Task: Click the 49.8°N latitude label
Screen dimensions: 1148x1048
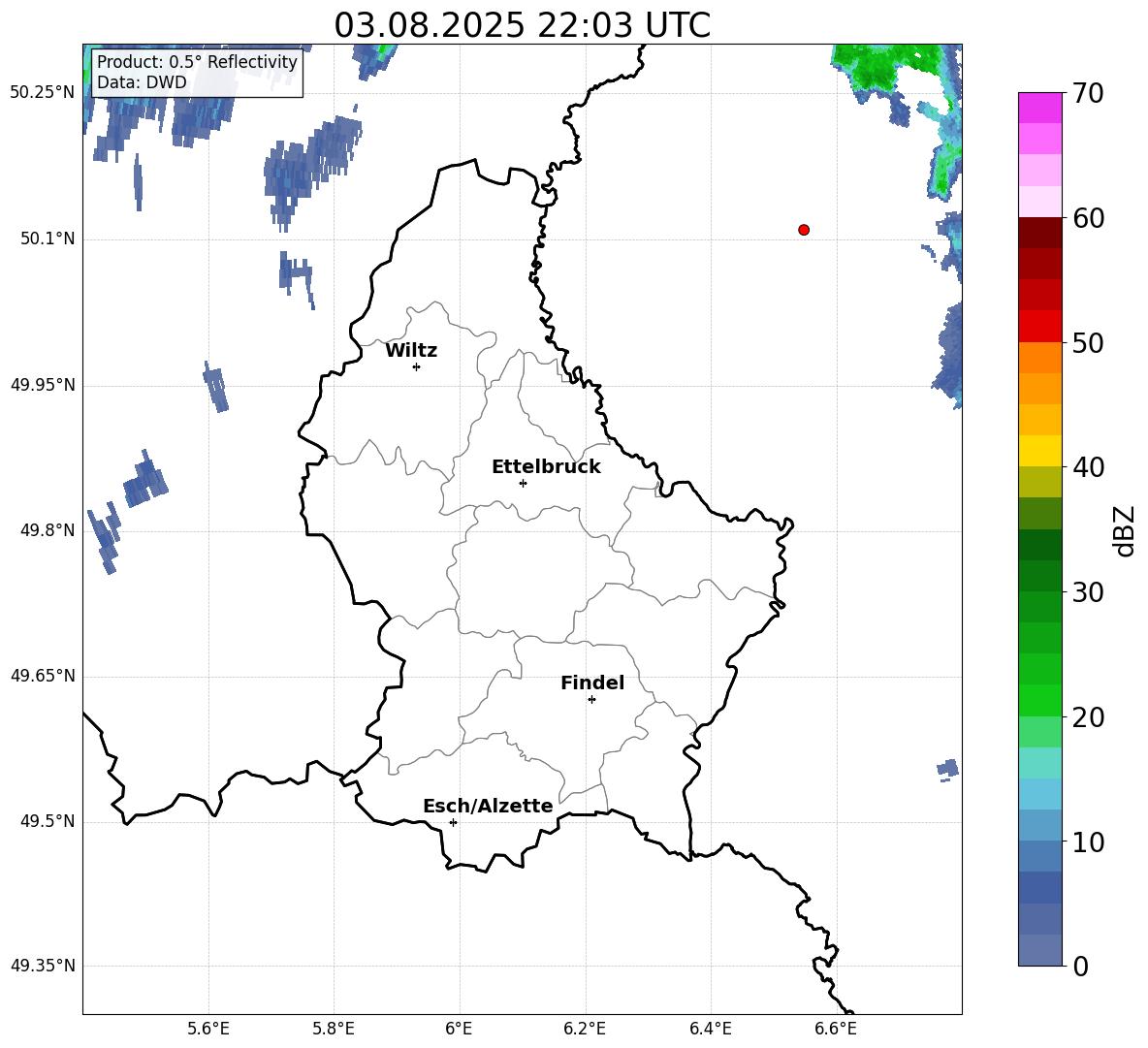Action: tap(48, 530)
